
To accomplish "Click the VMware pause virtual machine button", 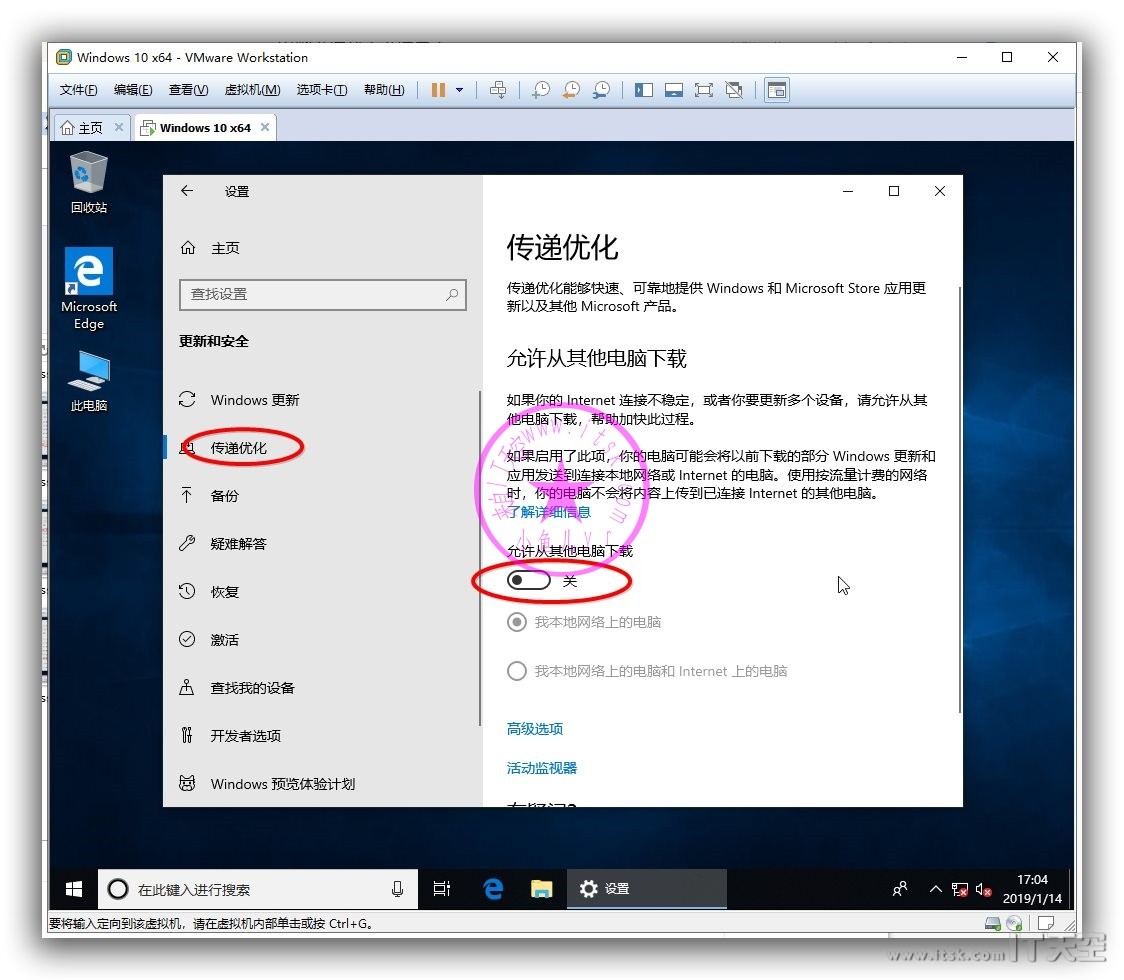I will [x=438, y=90].
